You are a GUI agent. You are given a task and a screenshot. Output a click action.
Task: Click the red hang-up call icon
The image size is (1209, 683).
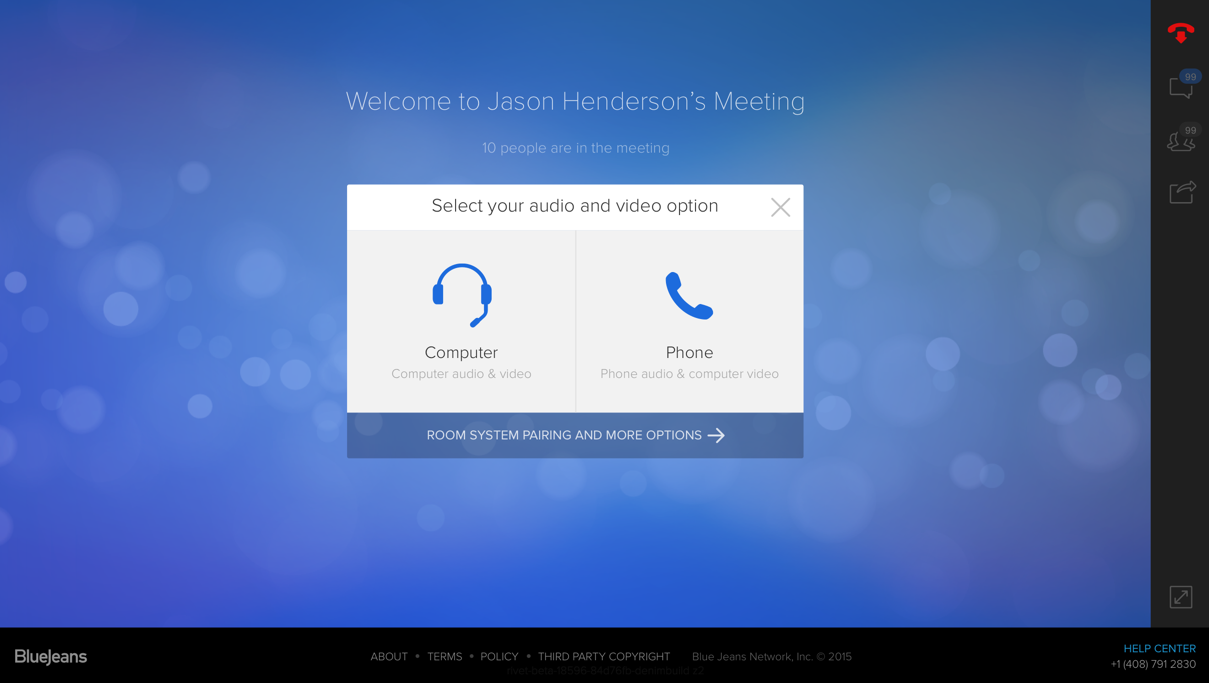(x=1180, y=33)
